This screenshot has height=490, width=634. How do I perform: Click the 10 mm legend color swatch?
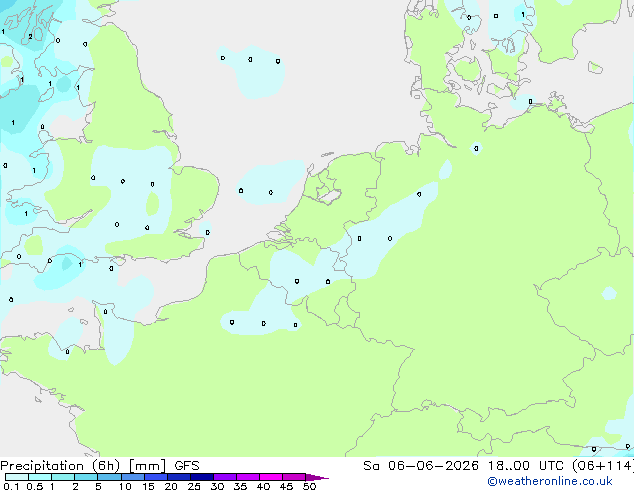point(132,477)
